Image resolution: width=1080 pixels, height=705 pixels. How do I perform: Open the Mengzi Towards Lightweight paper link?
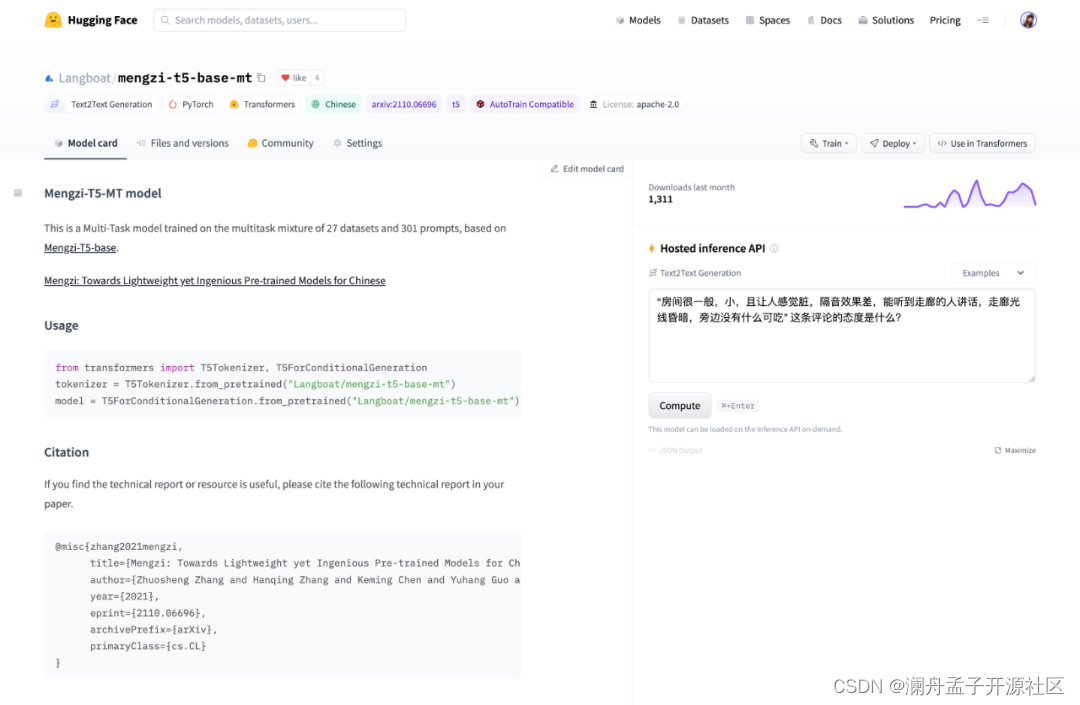(x=215, y=281)
